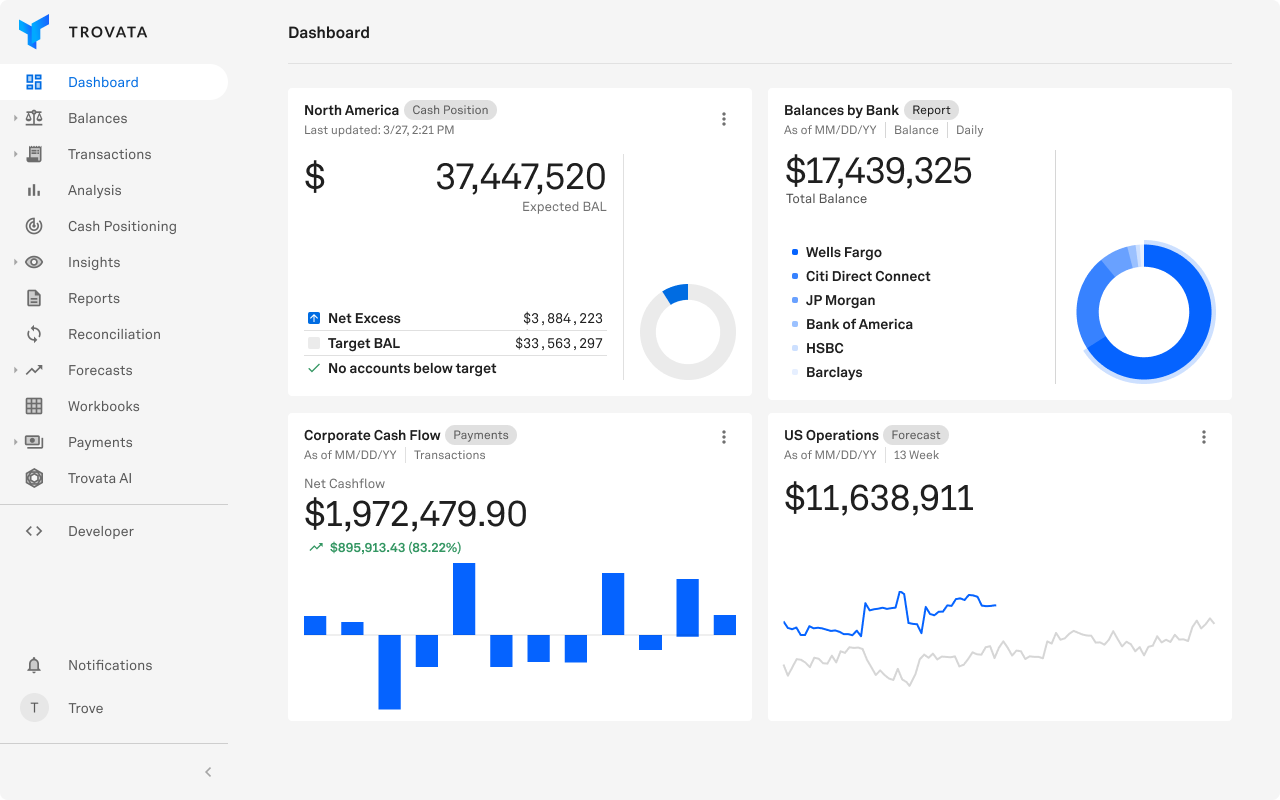Viewport: 1280px width, 800px height.
Task: Open the Transactions section via its ledger icon
Action: [x=34, y=154]
